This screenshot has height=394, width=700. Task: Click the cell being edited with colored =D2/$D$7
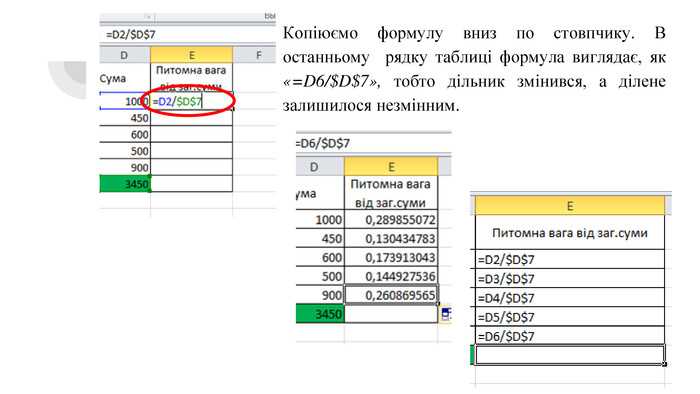[x=192, y=101]
